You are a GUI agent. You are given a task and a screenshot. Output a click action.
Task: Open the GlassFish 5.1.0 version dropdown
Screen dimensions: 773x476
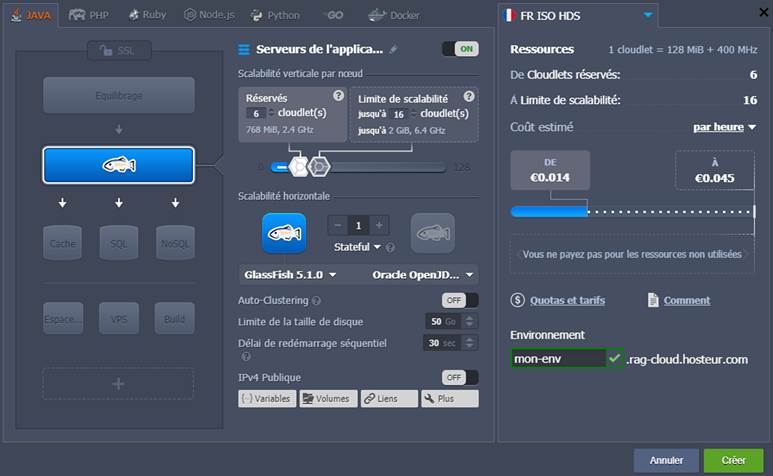[x=290, y=275]
